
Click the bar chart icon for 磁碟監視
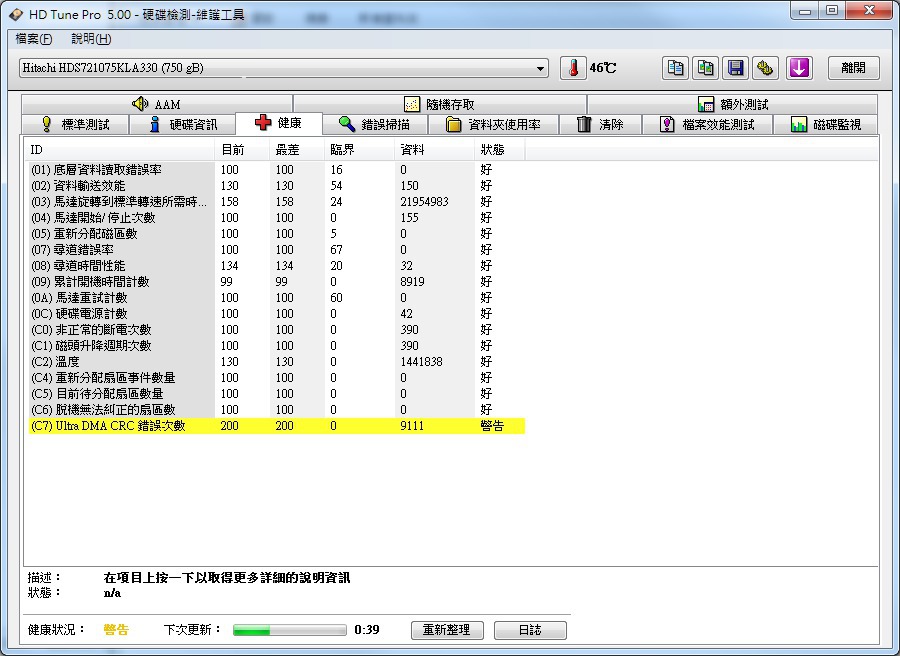coord(798,124)
